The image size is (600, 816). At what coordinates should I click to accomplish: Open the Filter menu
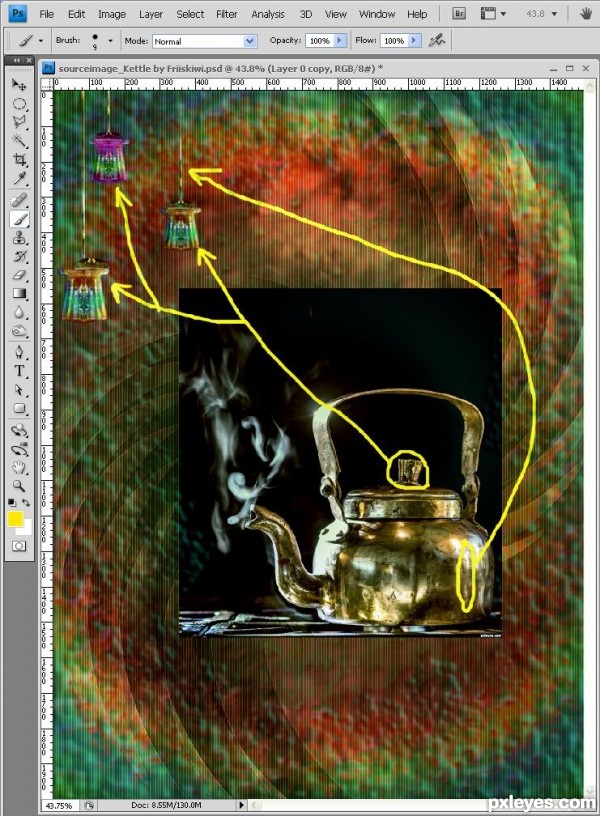tap(226, 14)
